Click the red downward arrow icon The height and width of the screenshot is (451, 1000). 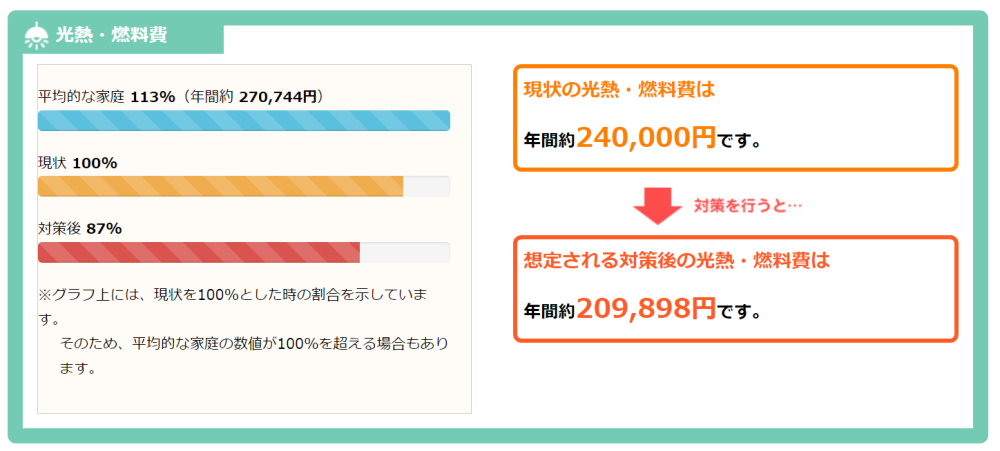coord(655,205)
